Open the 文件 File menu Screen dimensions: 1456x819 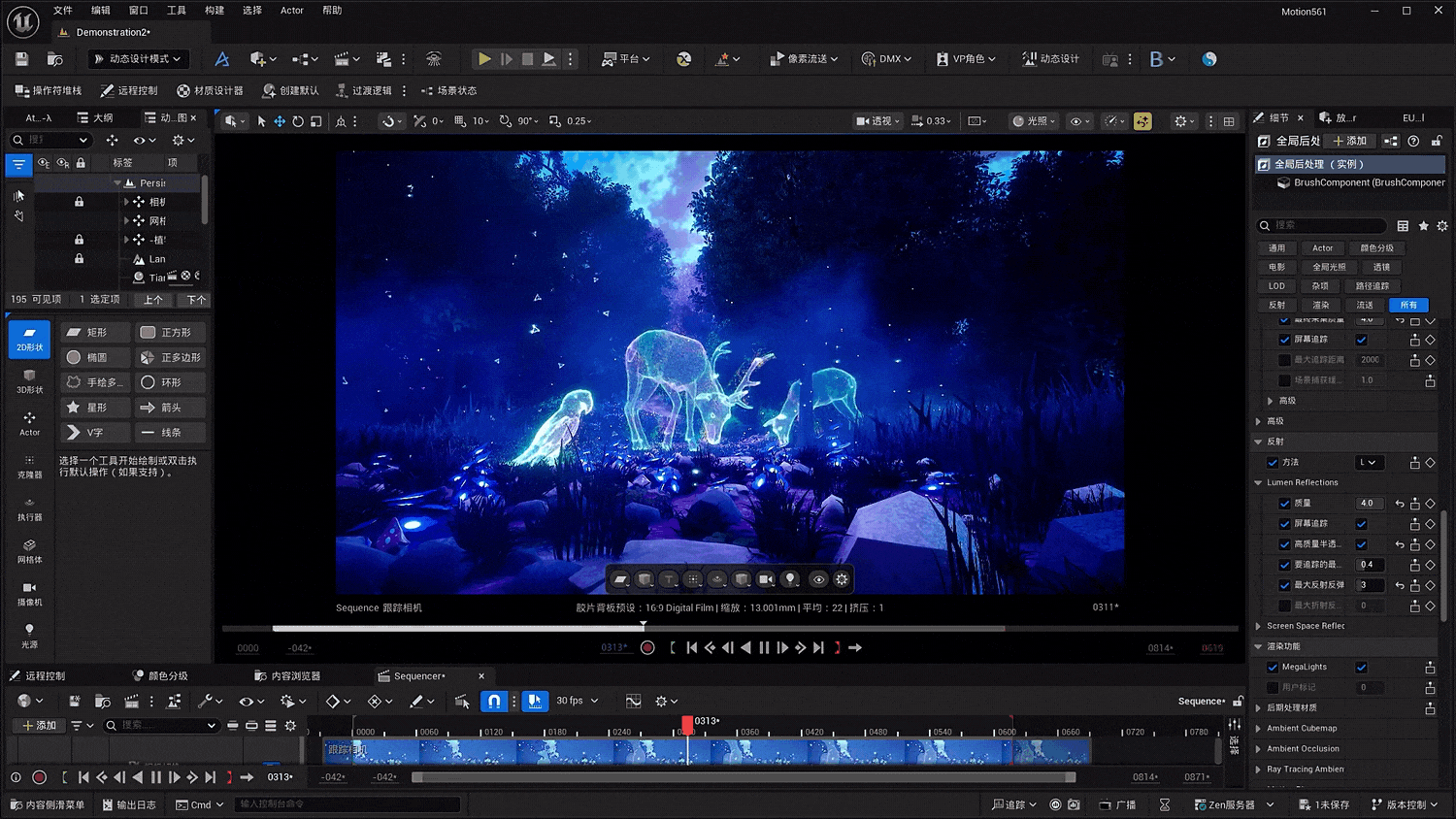[63, 10]
